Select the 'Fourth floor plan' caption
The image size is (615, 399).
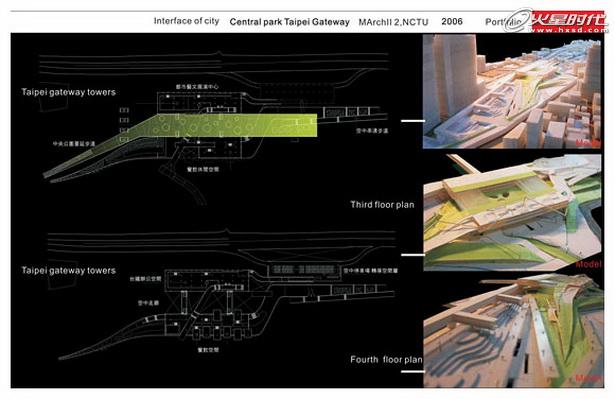(386, 359)
